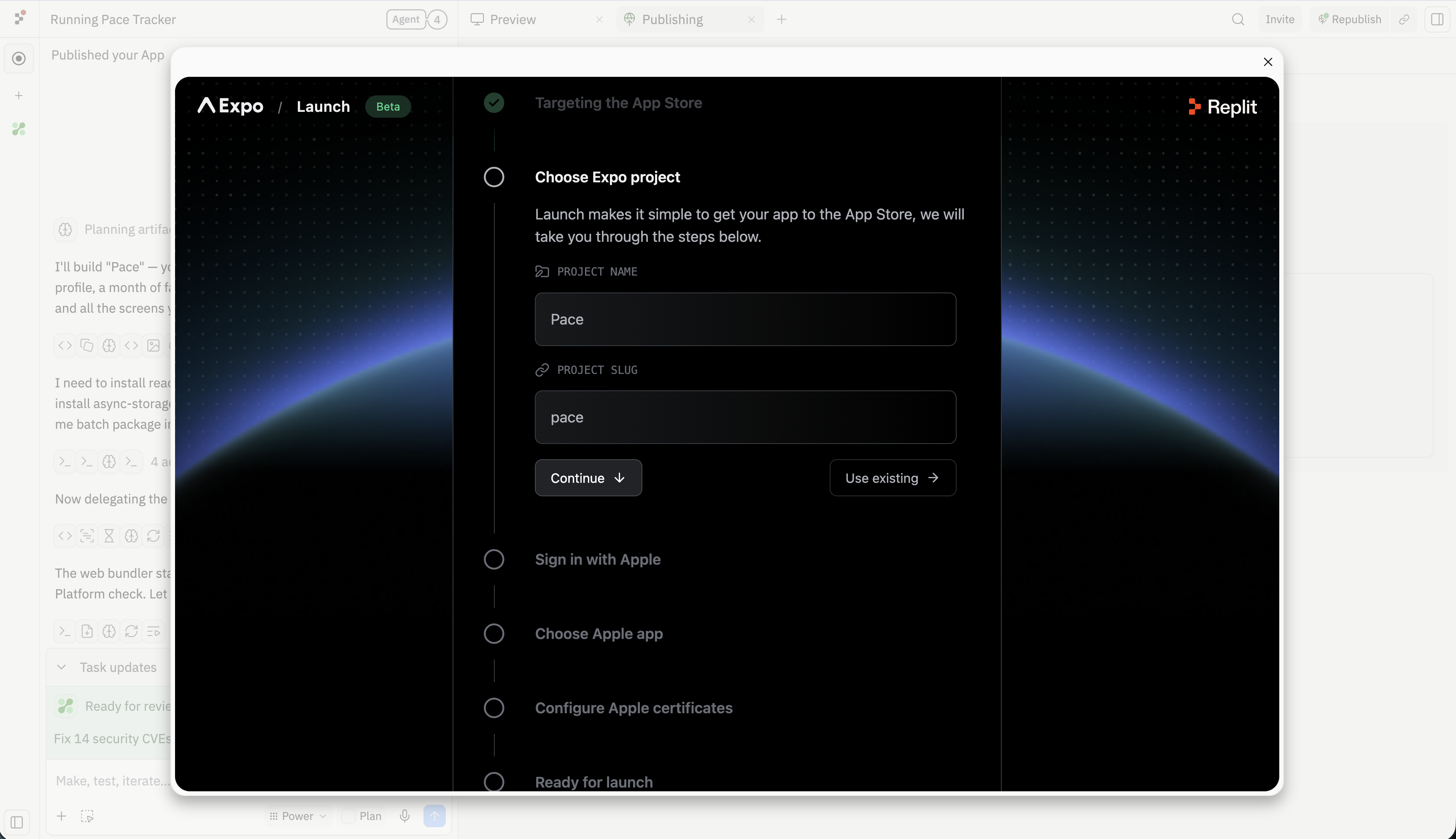Click the Project Name input field

pos(745,319)
